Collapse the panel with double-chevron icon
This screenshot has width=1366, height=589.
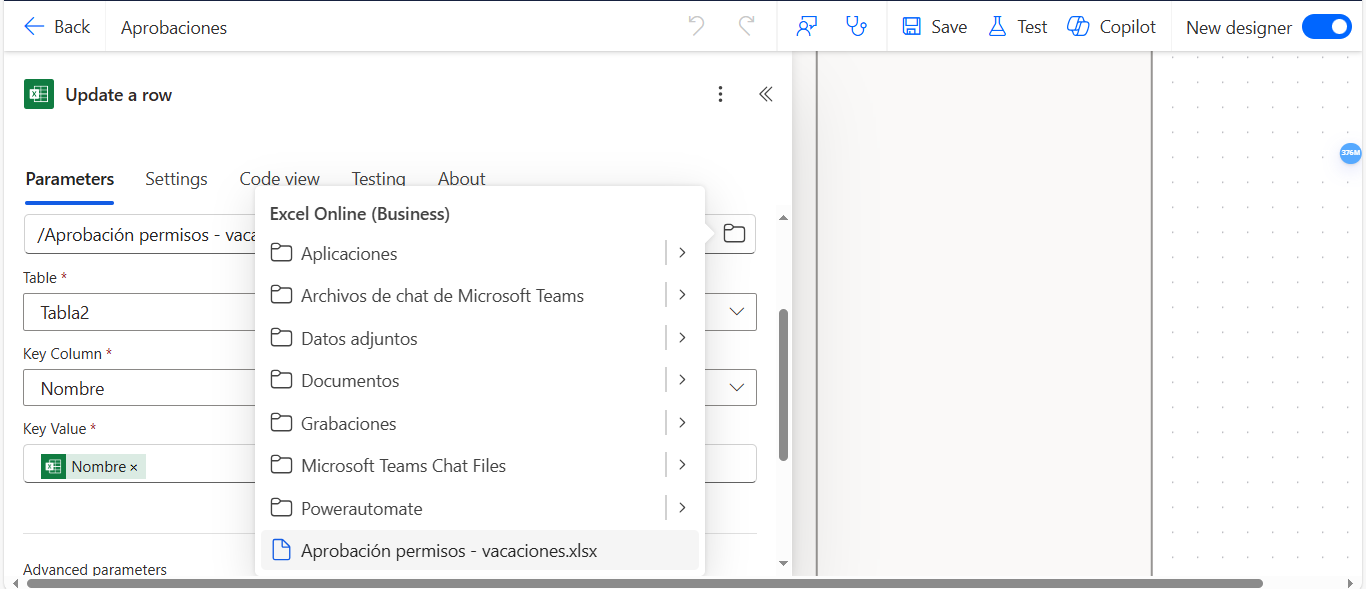coord(766,94)
